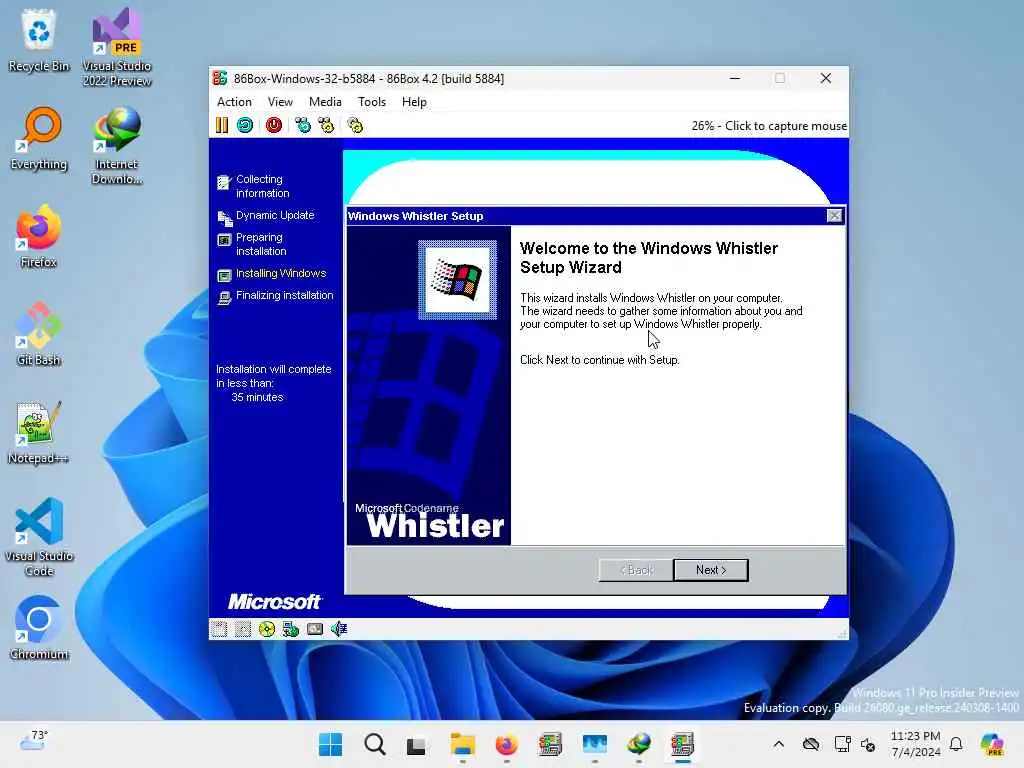Click the red ACPI shutdown power icon
The width and height of the screenshot is (1024, 768).
pos(274,125)
